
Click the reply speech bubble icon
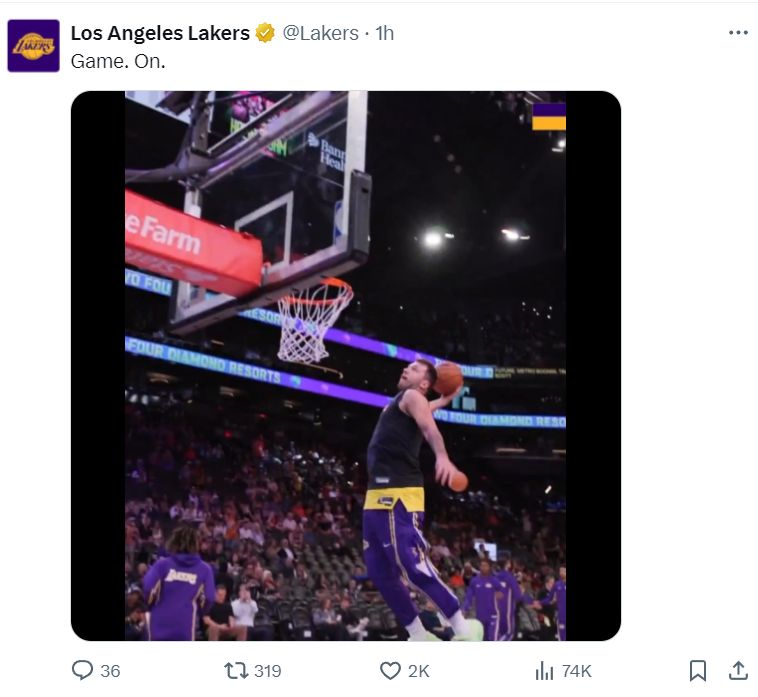(83, 670)
